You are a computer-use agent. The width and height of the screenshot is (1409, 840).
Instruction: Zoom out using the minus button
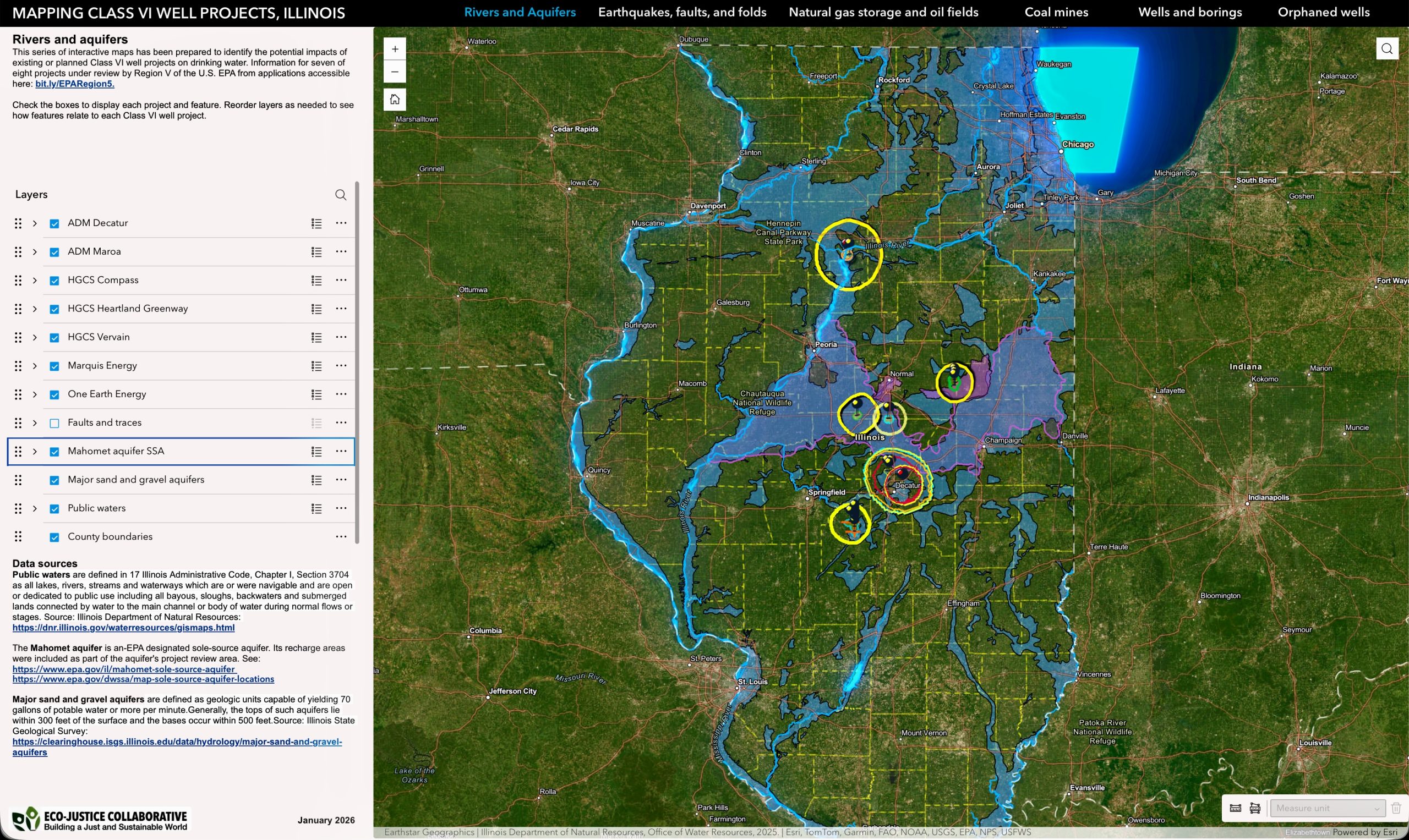tap(395, 72)
